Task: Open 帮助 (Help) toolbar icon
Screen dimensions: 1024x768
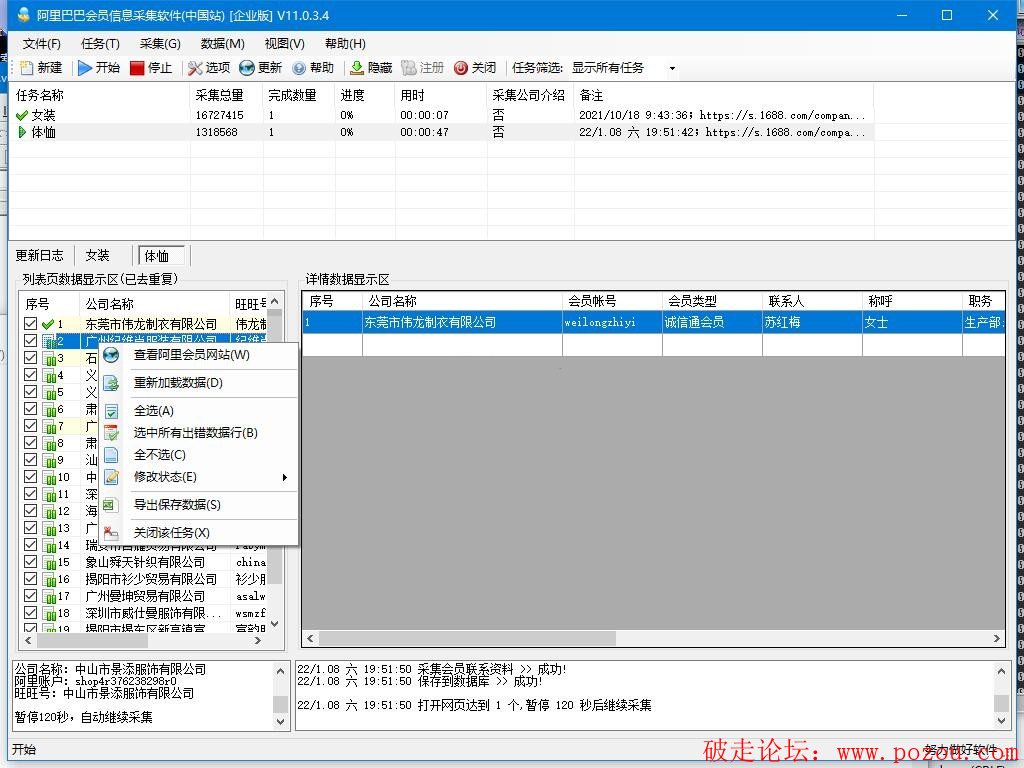Action: coord(299,68)
